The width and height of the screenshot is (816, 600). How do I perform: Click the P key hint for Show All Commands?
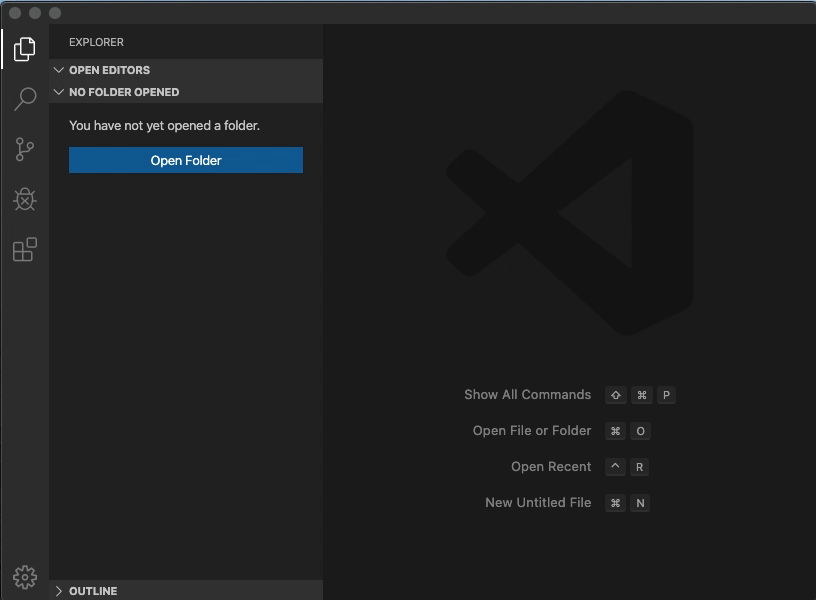[666, 395]
